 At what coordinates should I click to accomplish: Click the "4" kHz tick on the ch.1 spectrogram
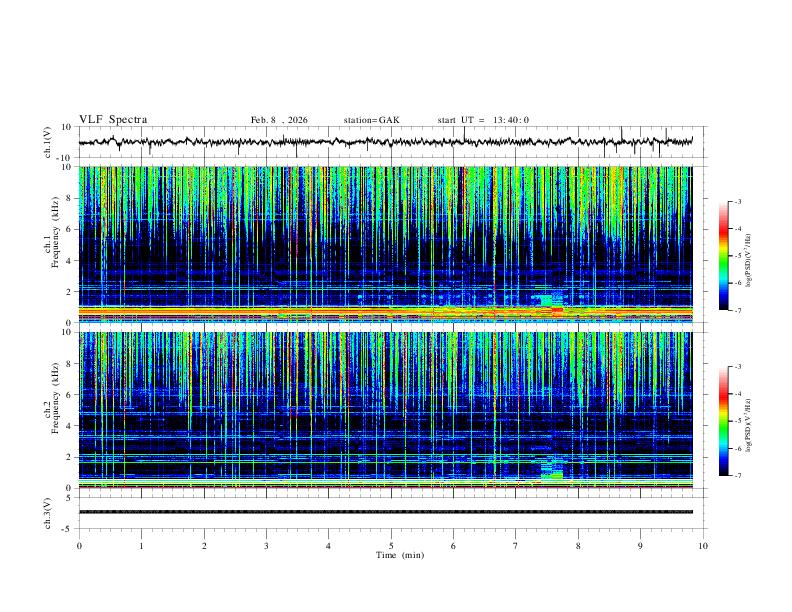coord(70,261)
